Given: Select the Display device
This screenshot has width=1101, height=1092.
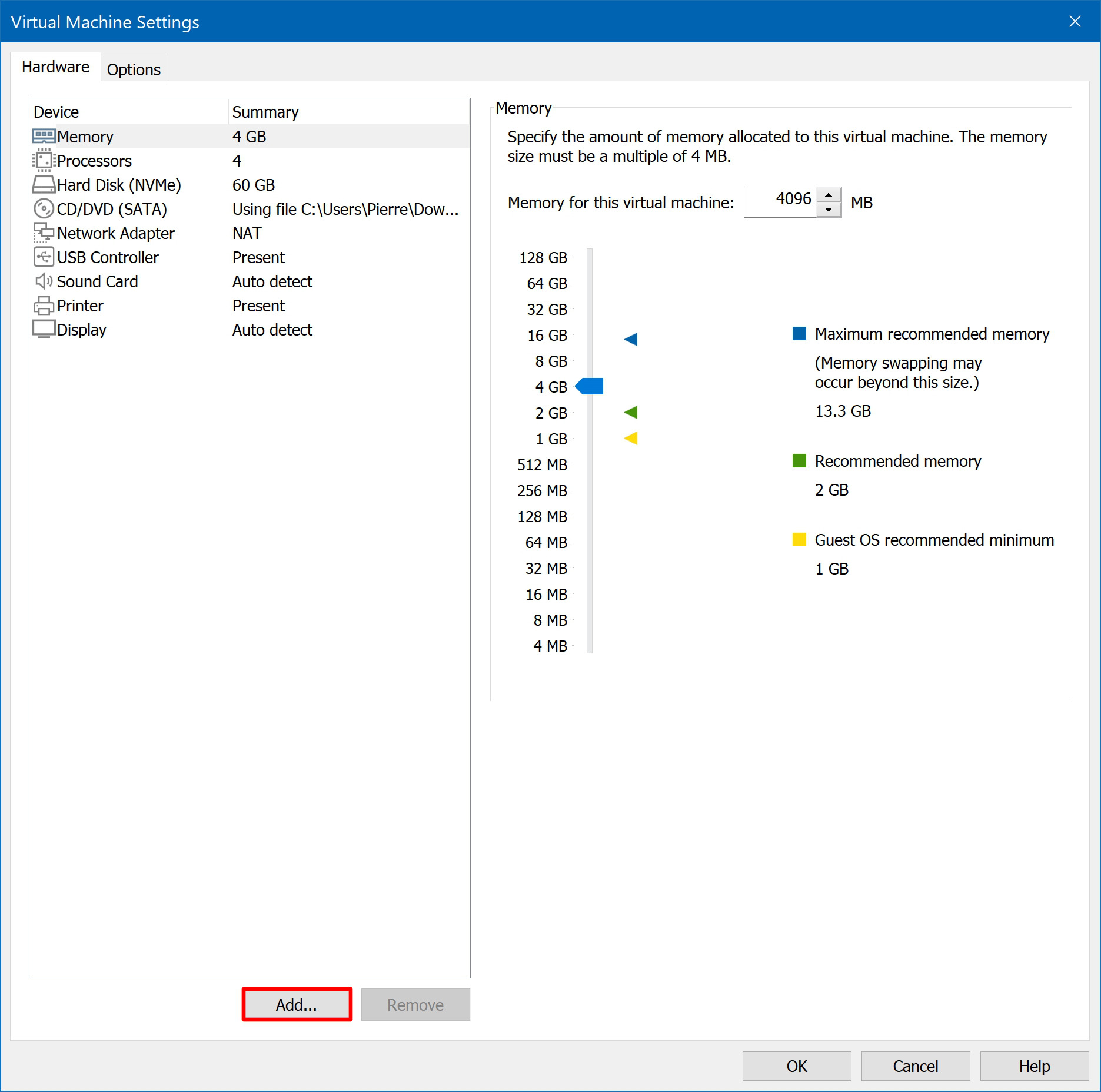Looking at the screenshot, I should [250, 330].
